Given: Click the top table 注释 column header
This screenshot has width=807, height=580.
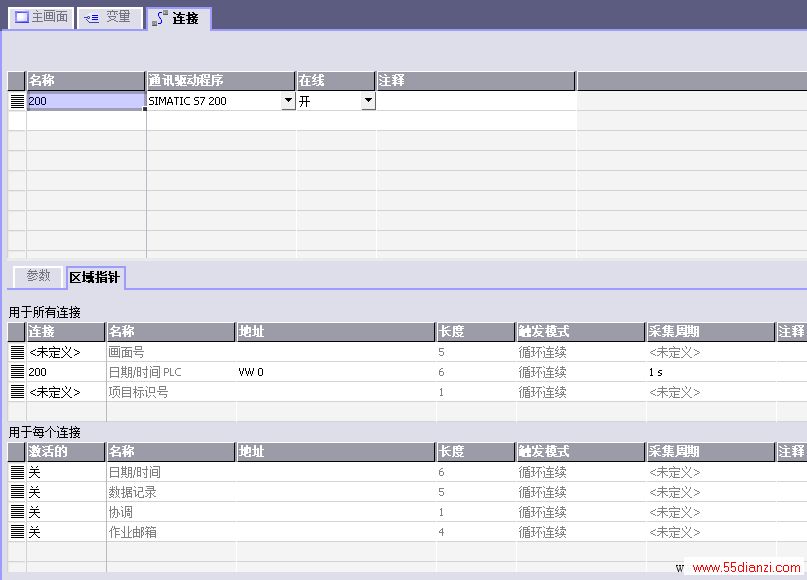Looking at the screenshot, I should [x=476, y=81].
